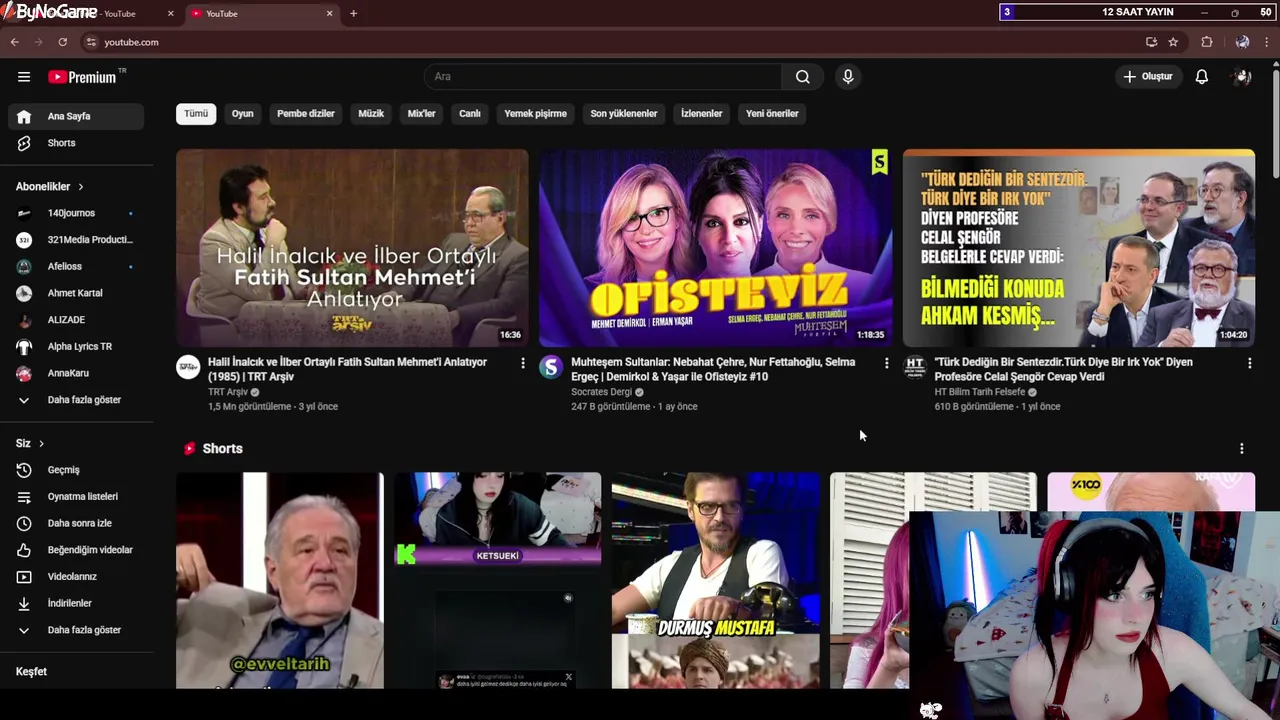Open options for Muhteşem Sultanlar video
1280x720 pixels.
886,363
